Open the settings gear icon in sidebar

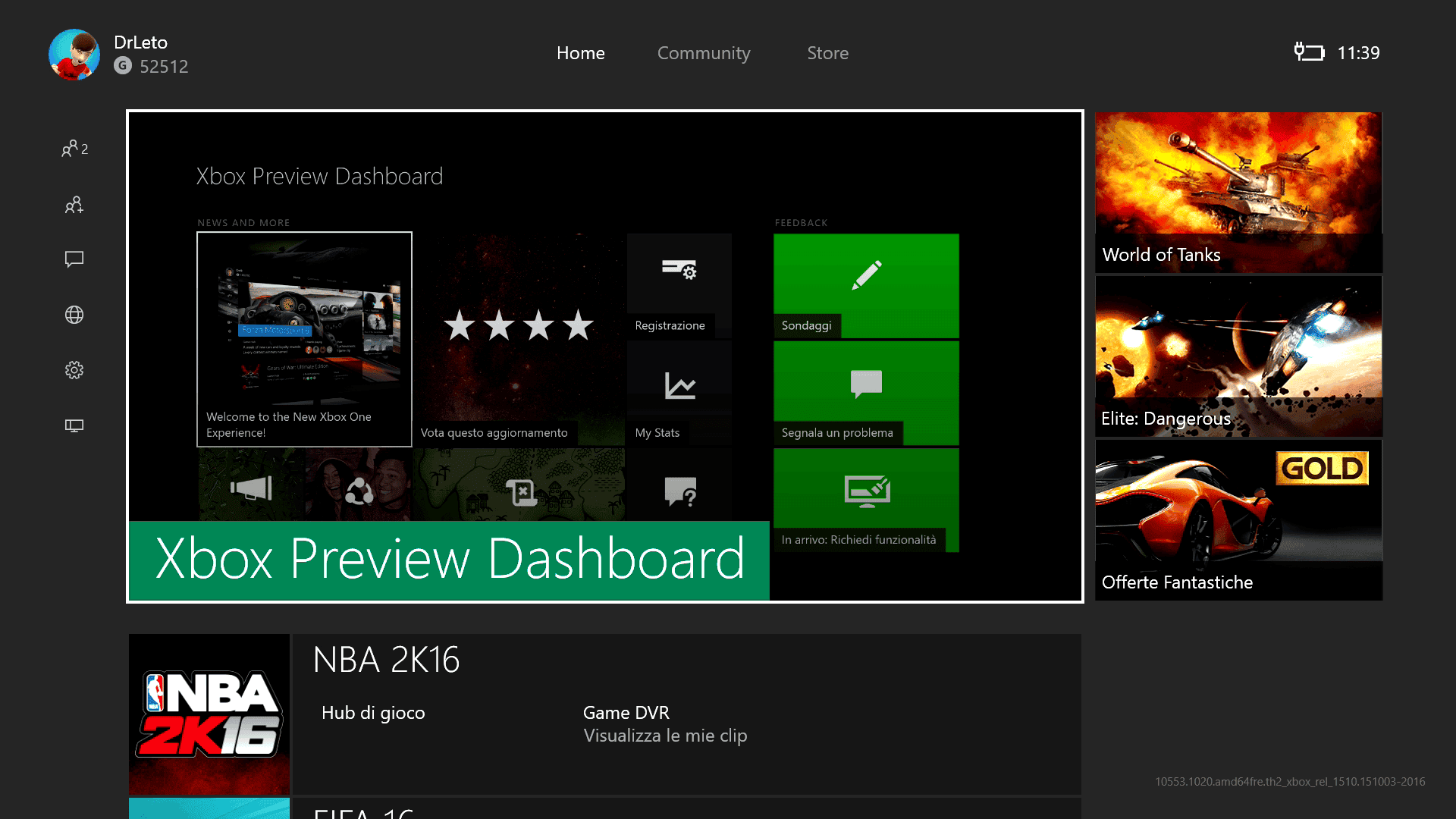click(x=74, y=370)
